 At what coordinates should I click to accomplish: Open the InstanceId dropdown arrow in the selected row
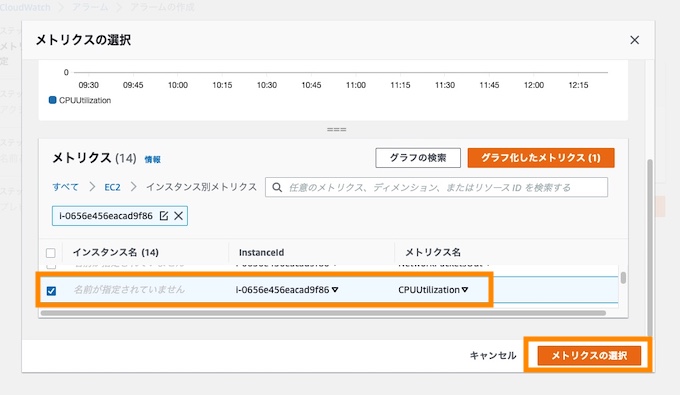(x=335, y=290)
